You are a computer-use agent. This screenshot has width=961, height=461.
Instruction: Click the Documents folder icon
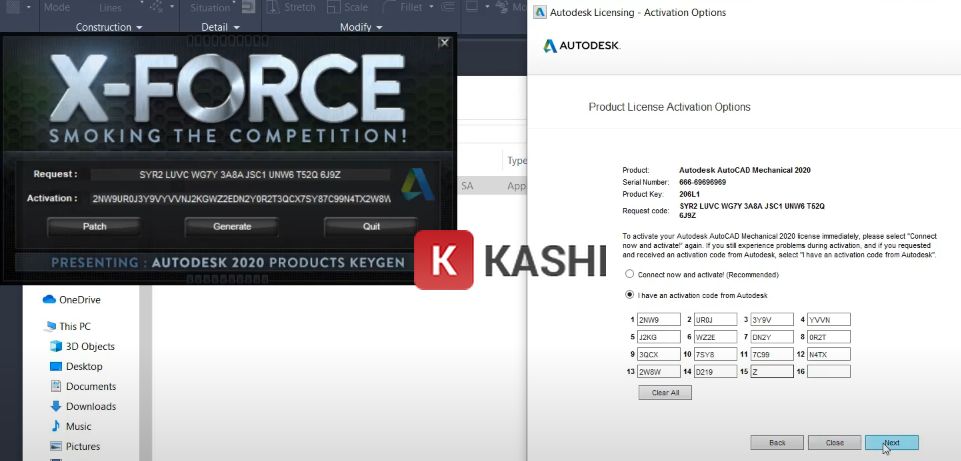click(x=56, y=386)
